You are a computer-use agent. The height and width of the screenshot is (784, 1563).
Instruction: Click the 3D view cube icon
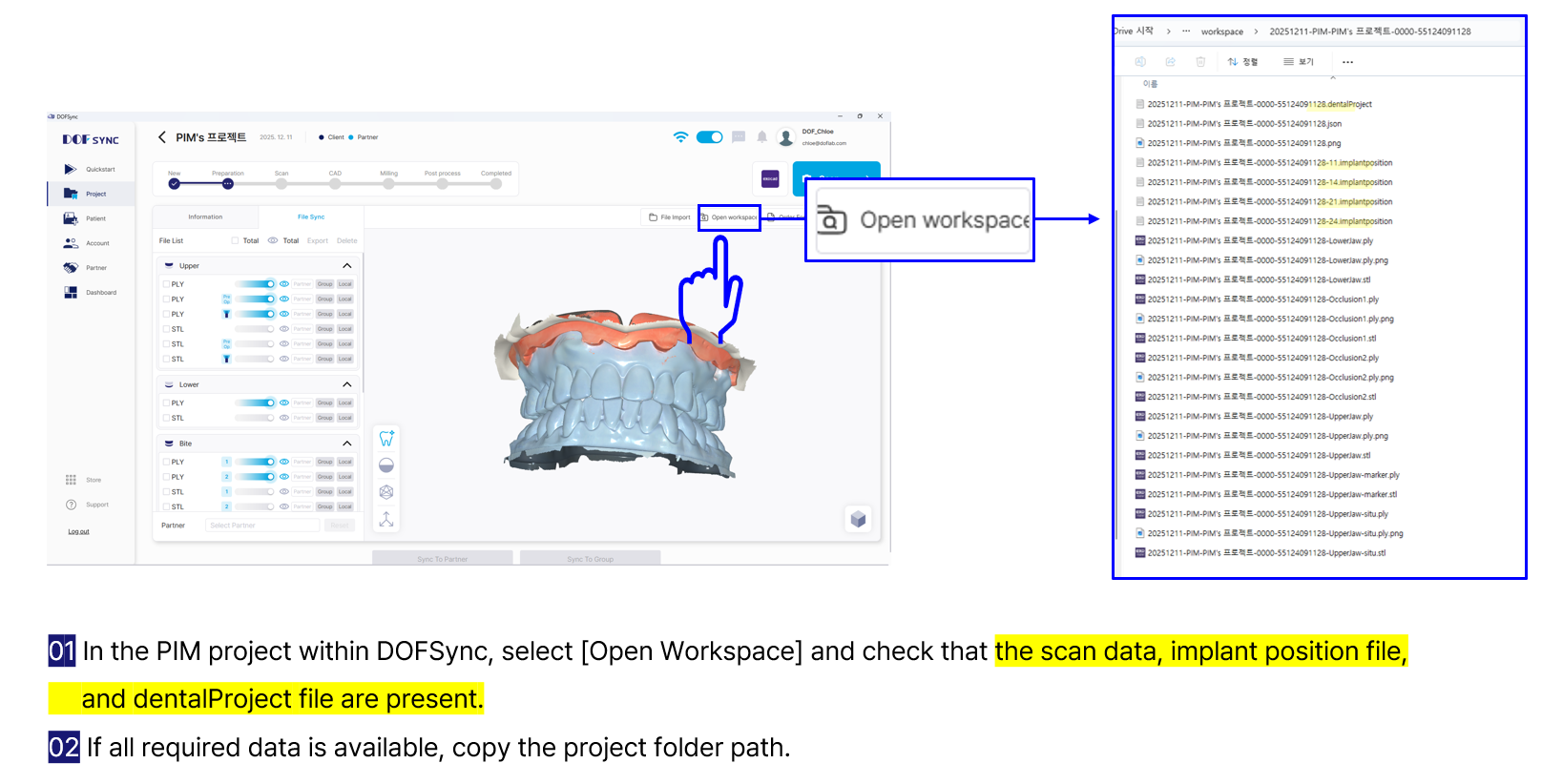pos(858,519)
